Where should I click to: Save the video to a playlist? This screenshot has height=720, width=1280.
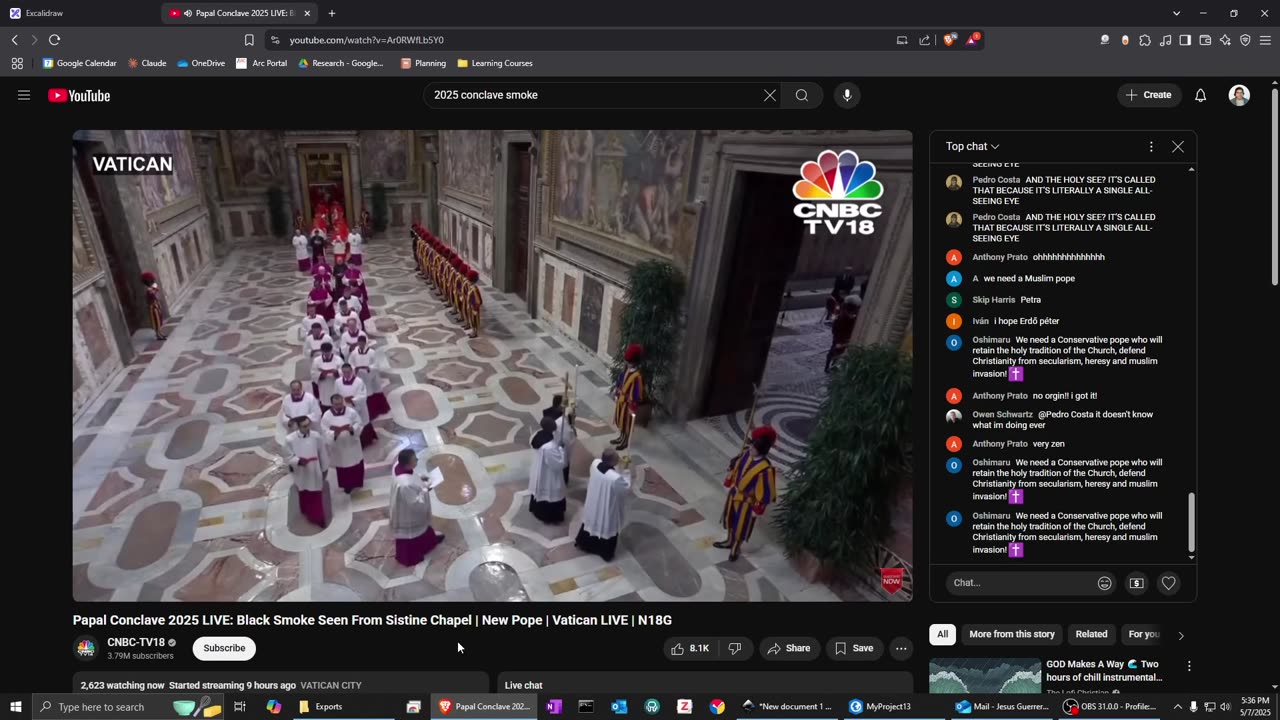coord(854,648)
